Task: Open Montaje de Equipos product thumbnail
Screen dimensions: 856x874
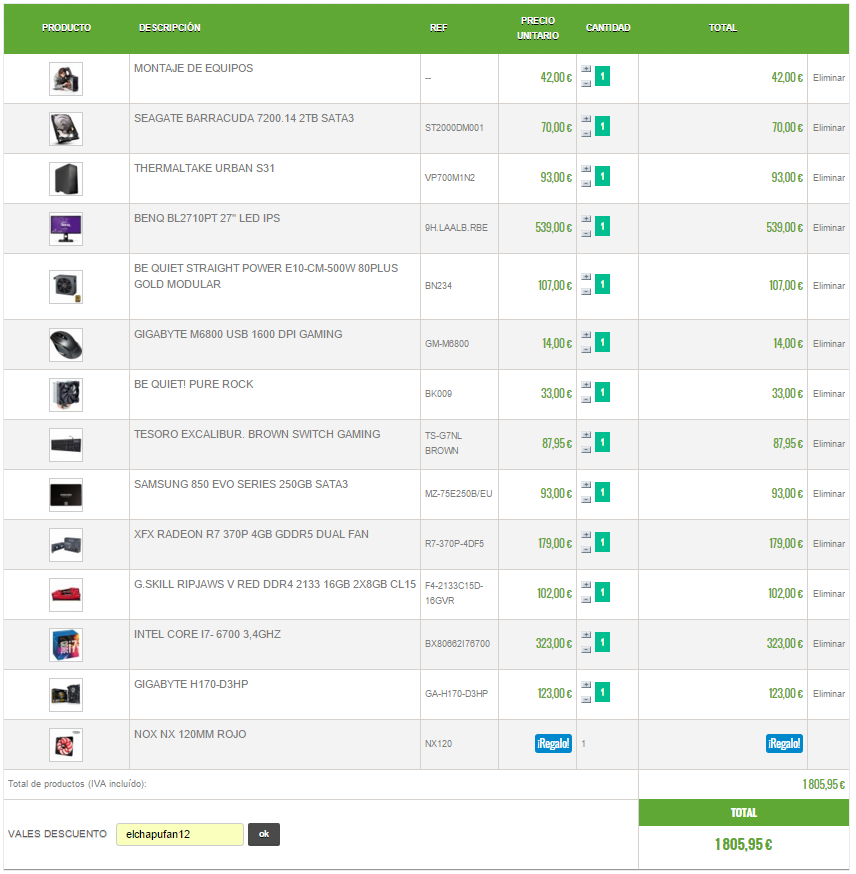Action: [66, 79]
